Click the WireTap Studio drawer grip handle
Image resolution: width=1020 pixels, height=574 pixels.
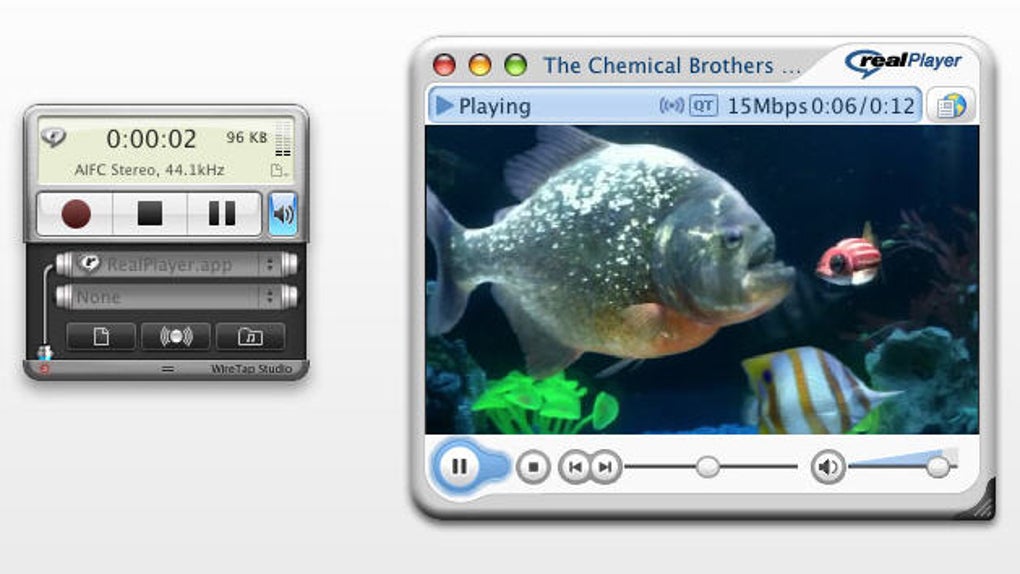coord(168,369)
